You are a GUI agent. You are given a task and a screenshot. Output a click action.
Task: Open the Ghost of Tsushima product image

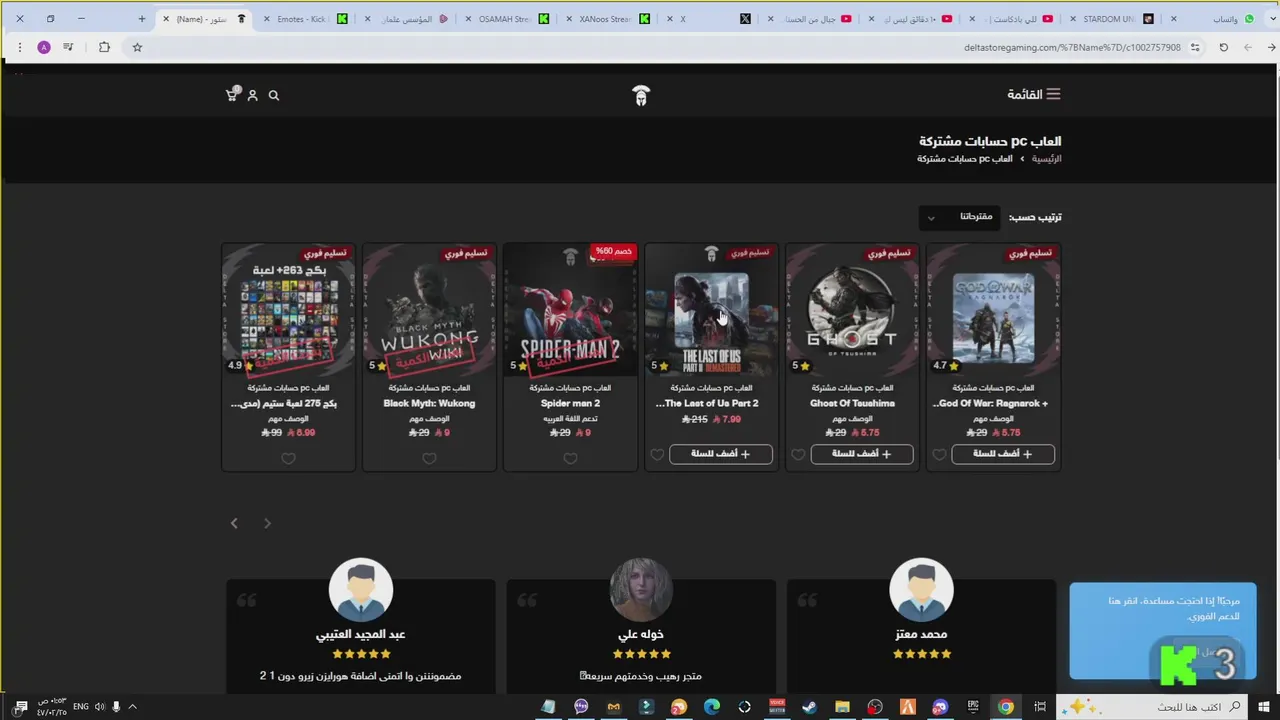pyautogui.click(x=852, y=312)
